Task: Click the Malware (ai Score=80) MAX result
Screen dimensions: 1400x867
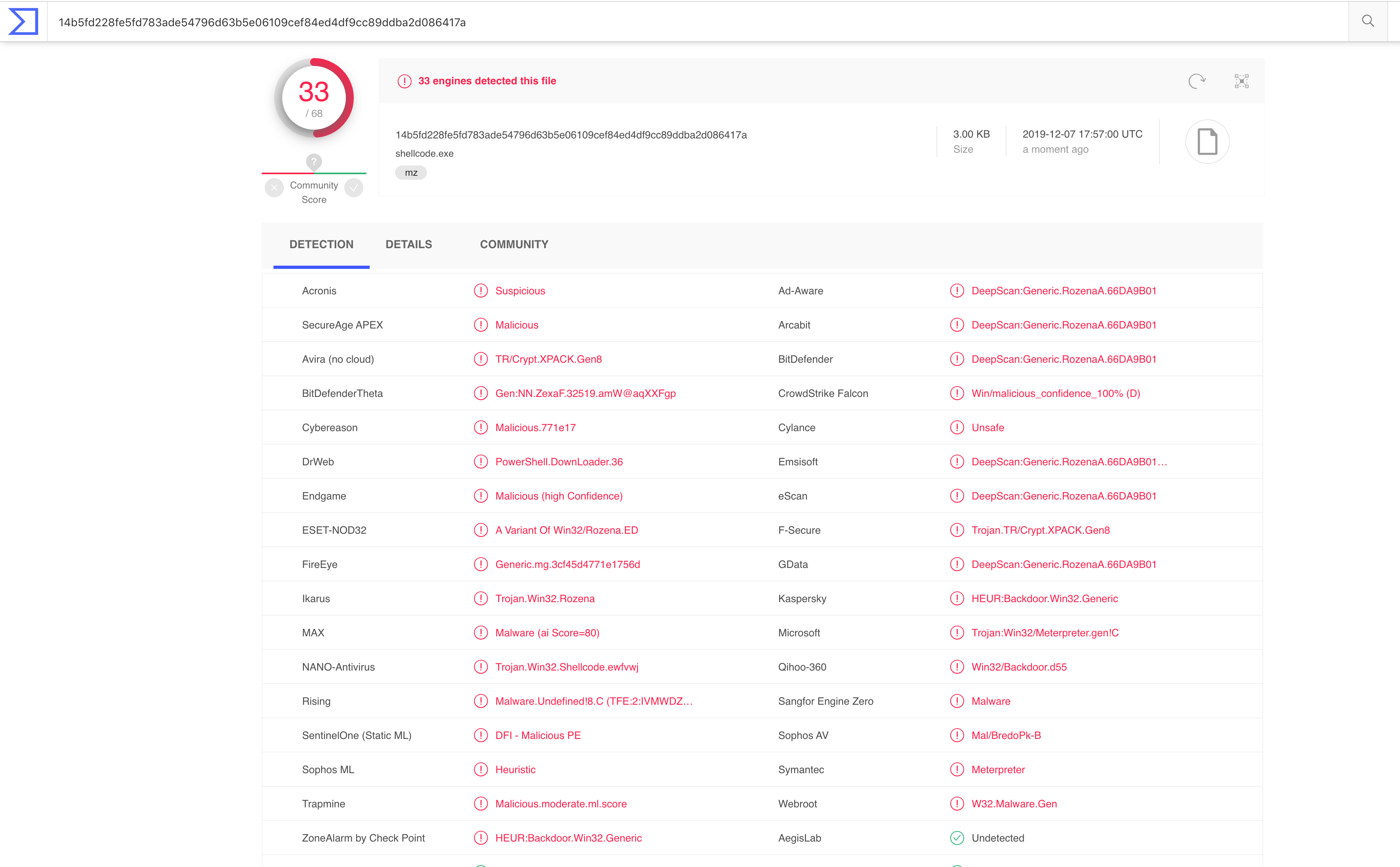Action: tap(547, 633)
